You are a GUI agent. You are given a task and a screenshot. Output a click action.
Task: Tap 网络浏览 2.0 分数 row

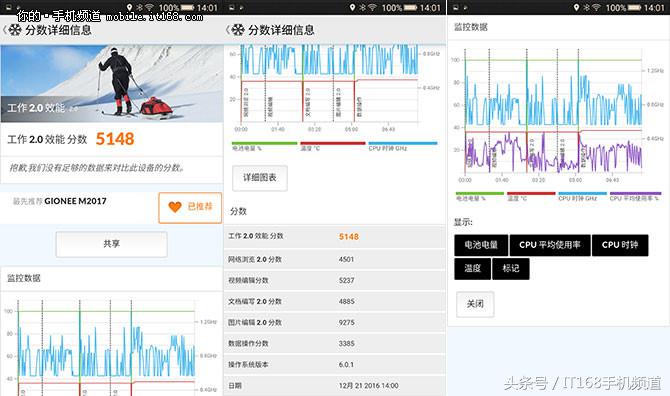(335, 259)
